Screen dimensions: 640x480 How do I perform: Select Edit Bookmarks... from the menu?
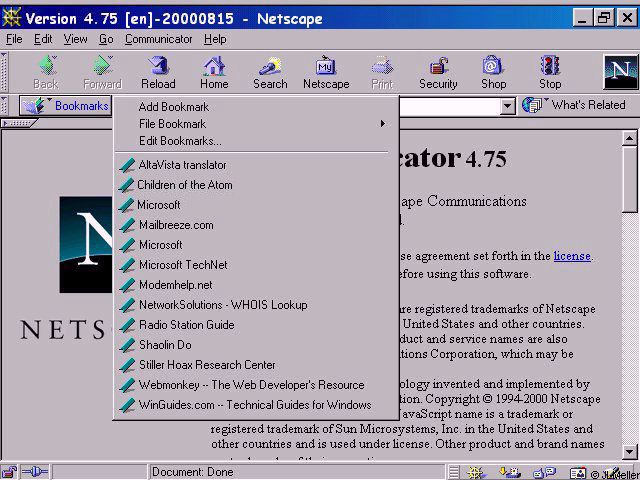tap(180, 141)
